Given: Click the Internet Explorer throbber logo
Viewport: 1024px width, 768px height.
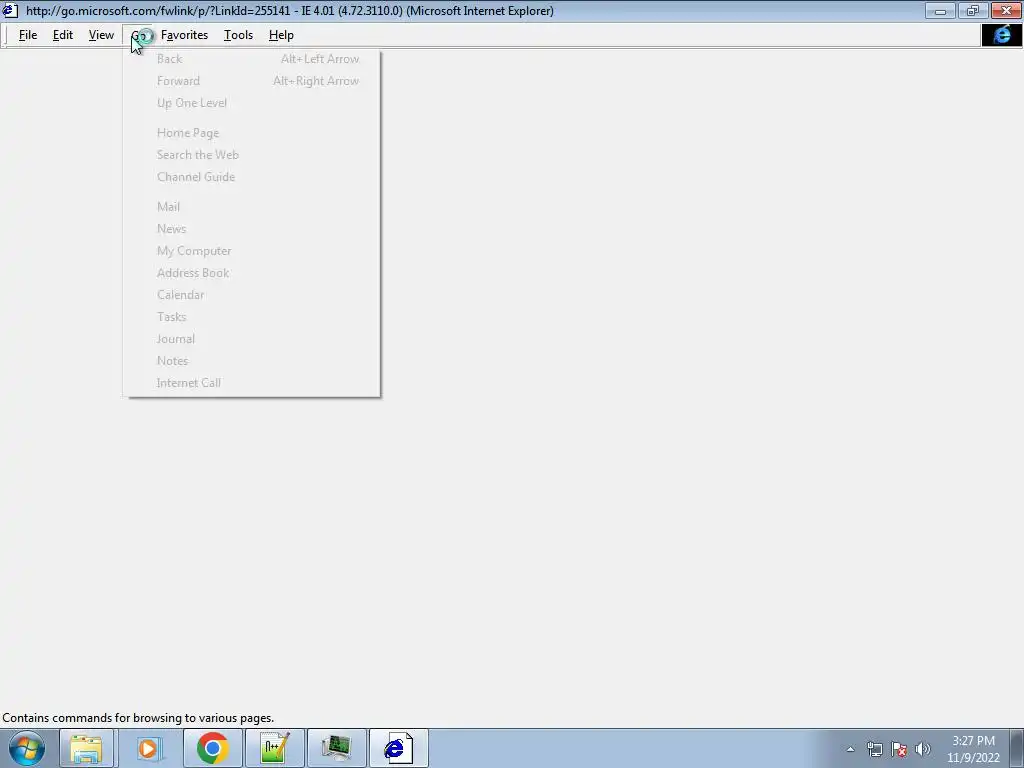Looking at the screenshot, I should point(1002,35).
